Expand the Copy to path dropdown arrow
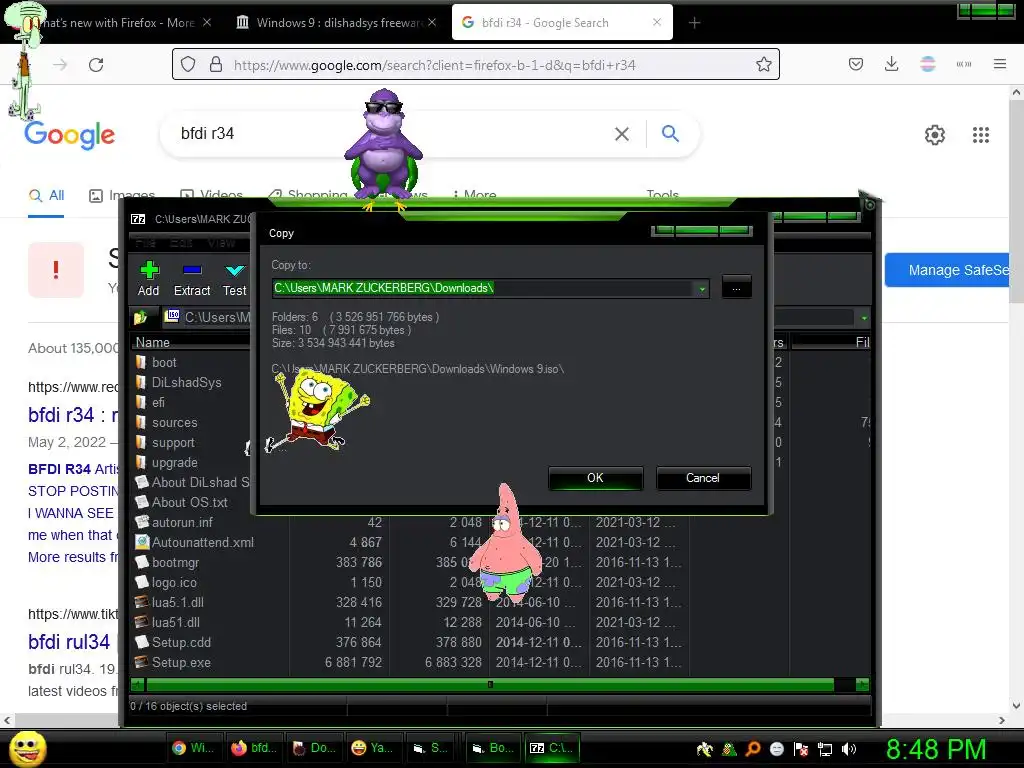 point(702,289)
